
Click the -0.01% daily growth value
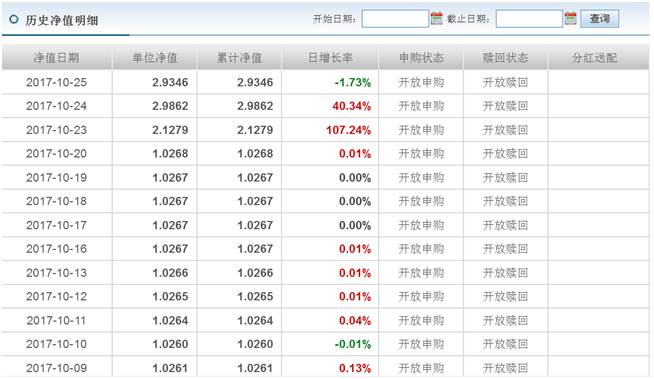tap(353, 344)
